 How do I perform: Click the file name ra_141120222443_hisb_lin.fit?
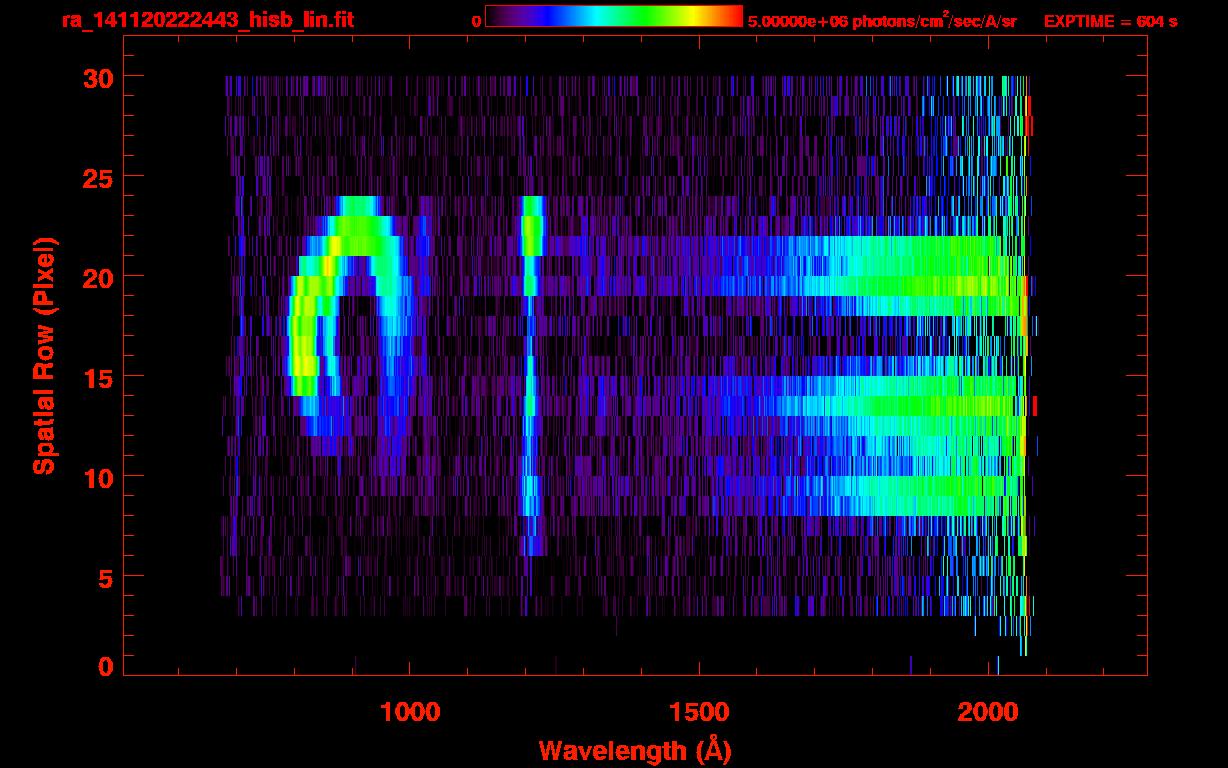click(x=206, y=20)
